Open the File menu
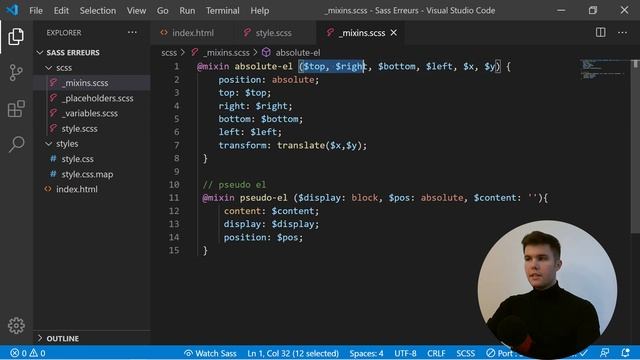The image size is (640, 360). (36, 11)
